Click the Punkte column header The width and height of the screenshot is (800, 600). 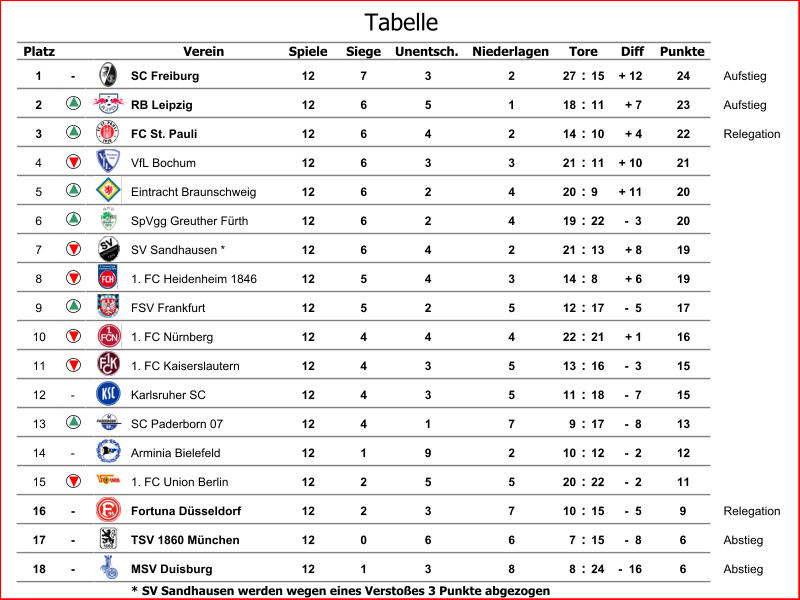tap(681, 51)
